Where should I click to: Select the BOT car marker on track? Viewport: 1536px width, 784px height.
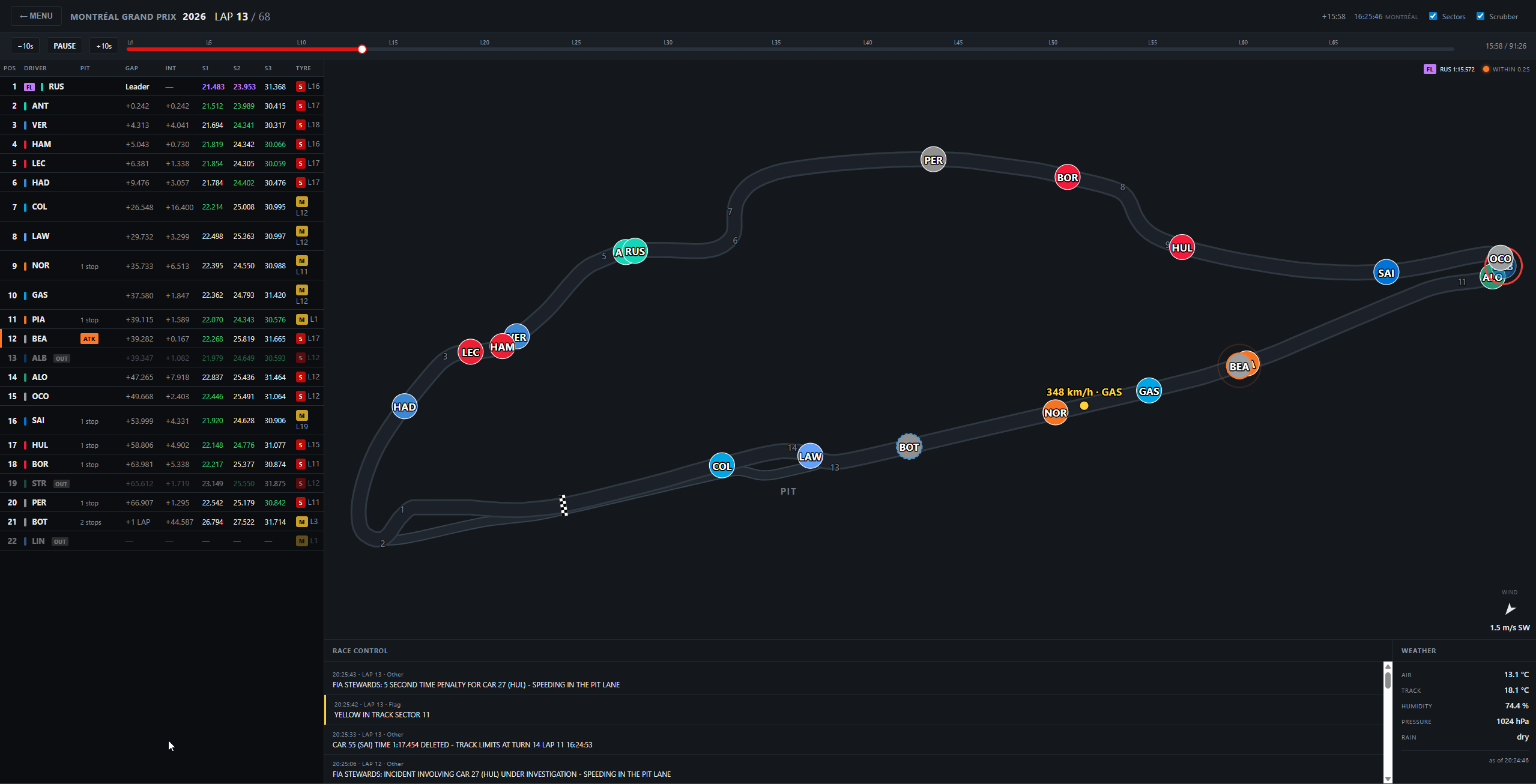point(909,447)
